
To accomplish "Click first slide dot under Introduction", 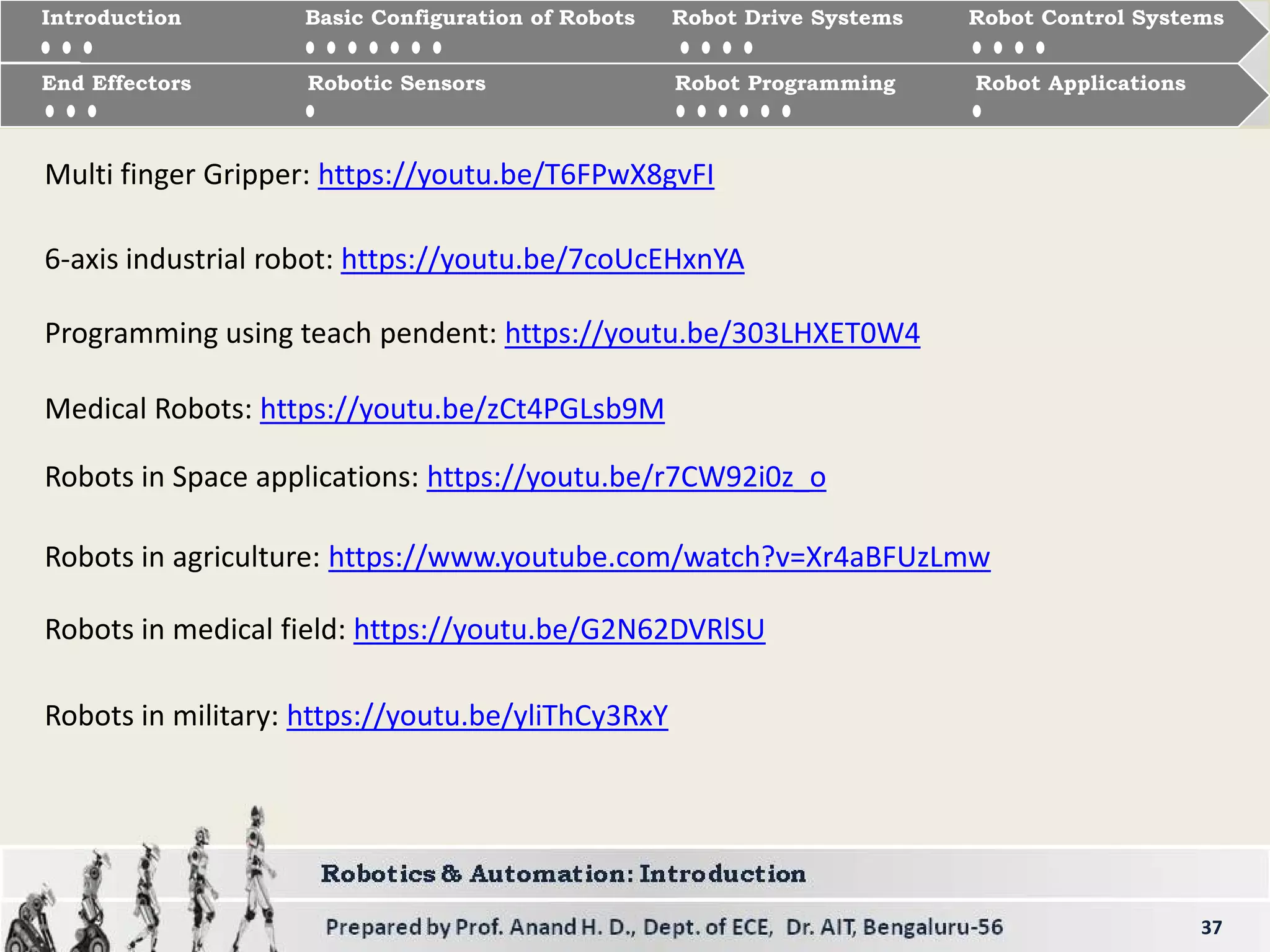I will [x=46, y=48].
